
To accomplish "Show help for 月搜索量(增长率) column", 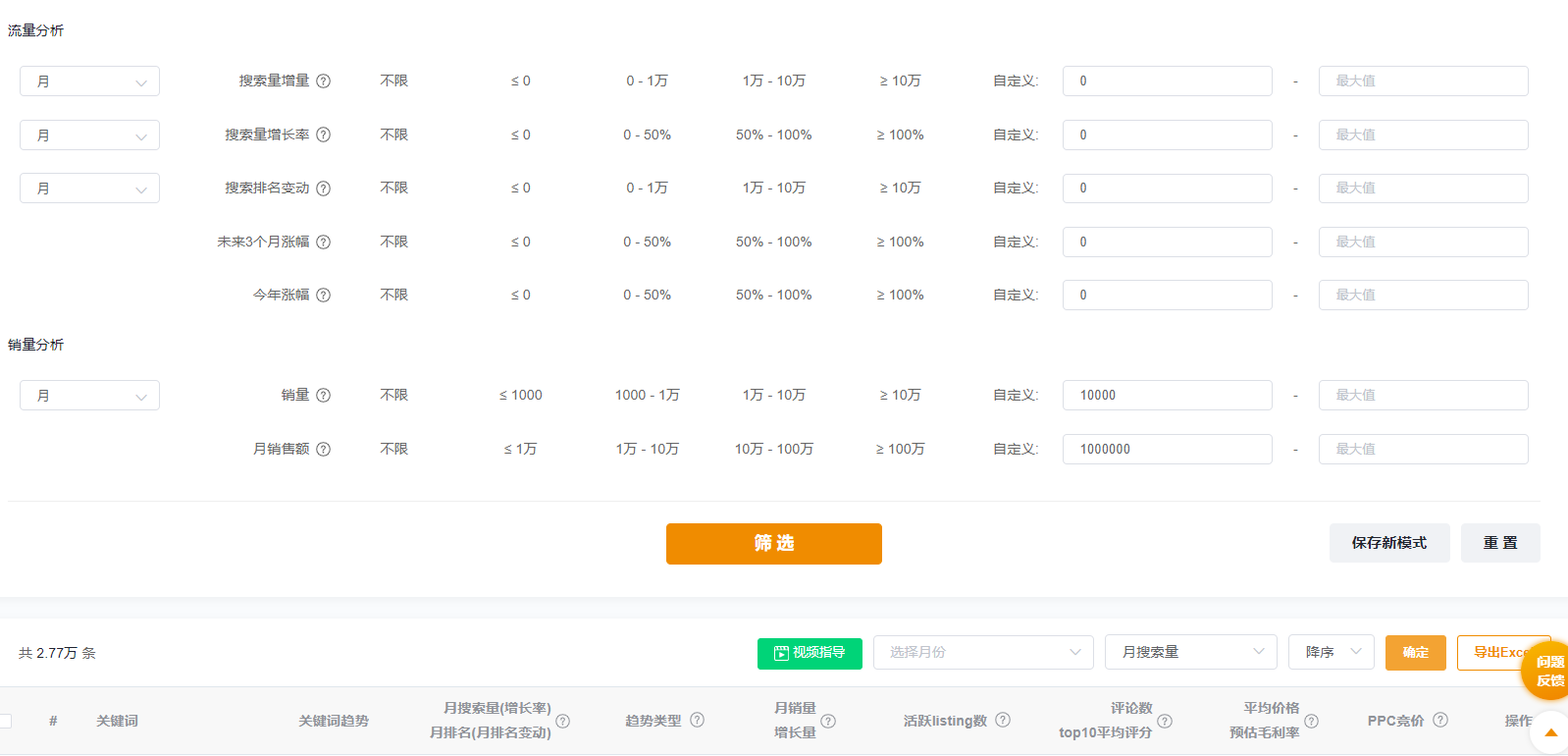I will [x=562, y=721].
